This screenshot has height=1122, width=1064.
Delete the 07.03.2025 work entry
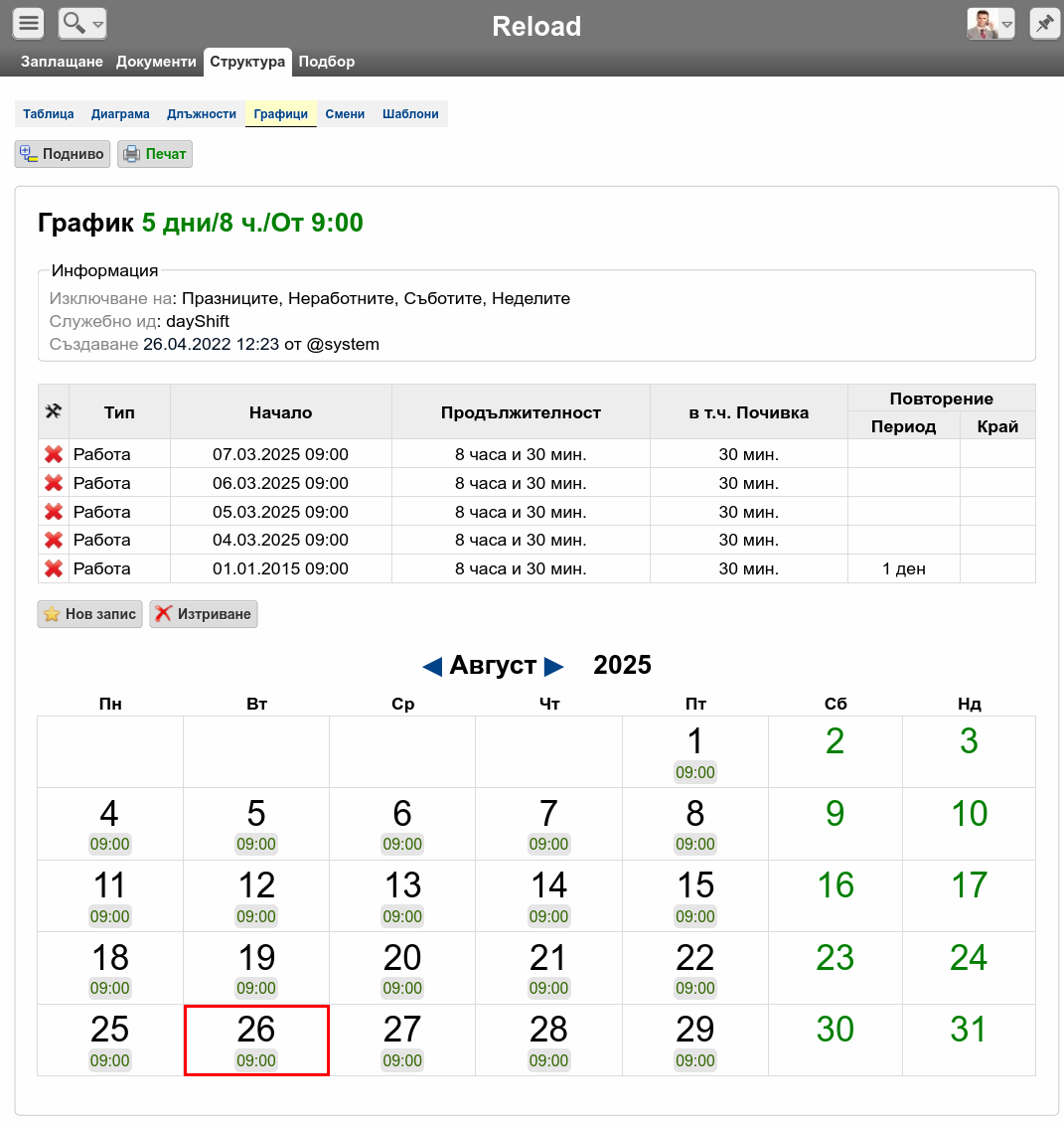click(54, 454)
